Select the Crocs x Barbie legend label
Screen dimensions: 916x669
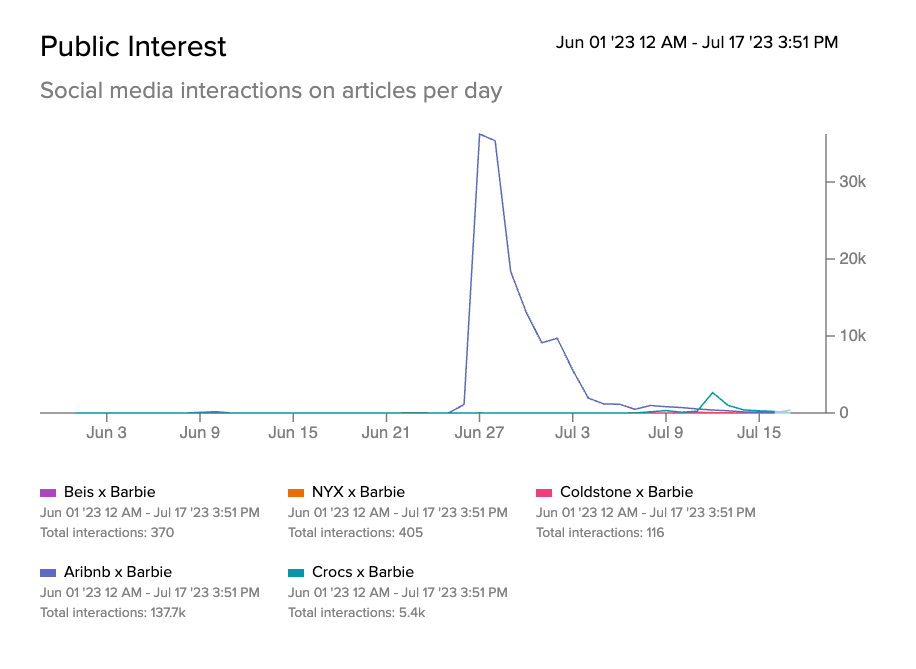[x=362, y=572]
